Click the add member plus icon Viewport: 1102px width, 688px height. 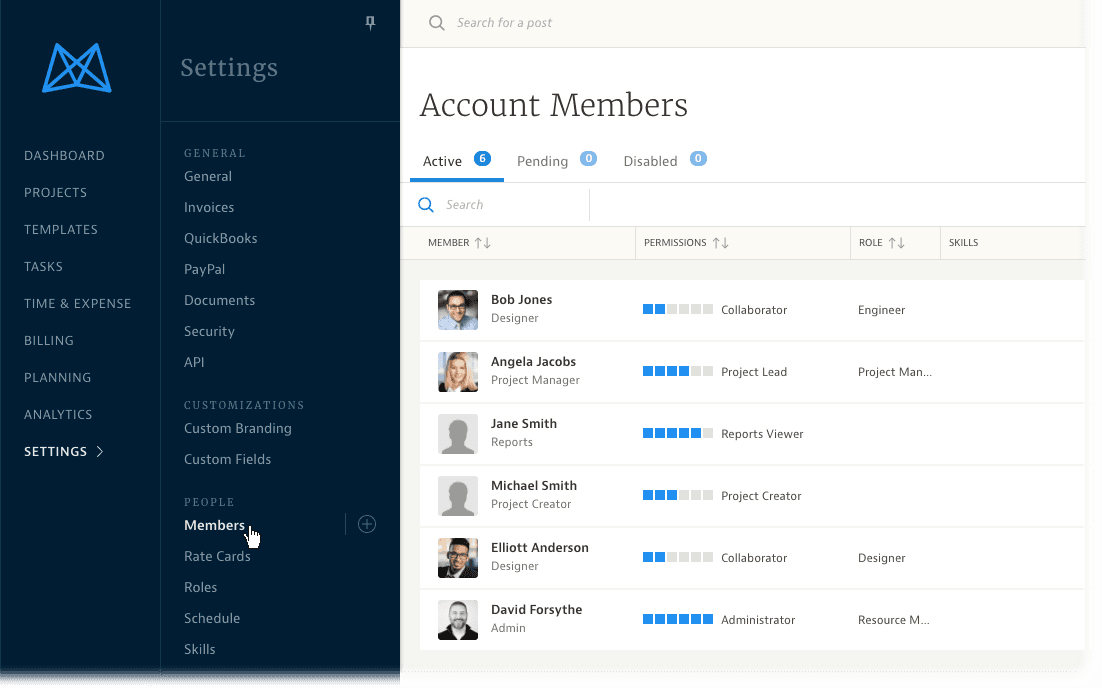click(x=367, y=524)
